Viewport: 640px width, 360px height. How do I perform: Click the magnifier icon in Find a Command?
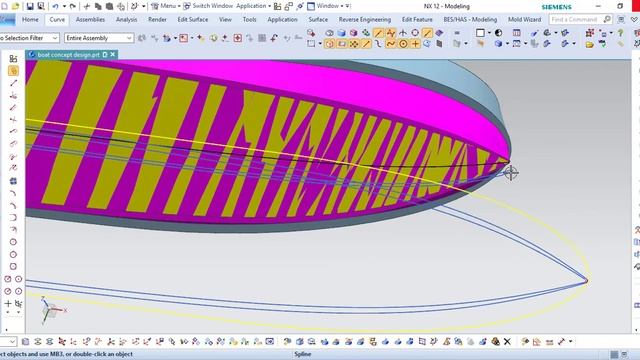(607, 19)
